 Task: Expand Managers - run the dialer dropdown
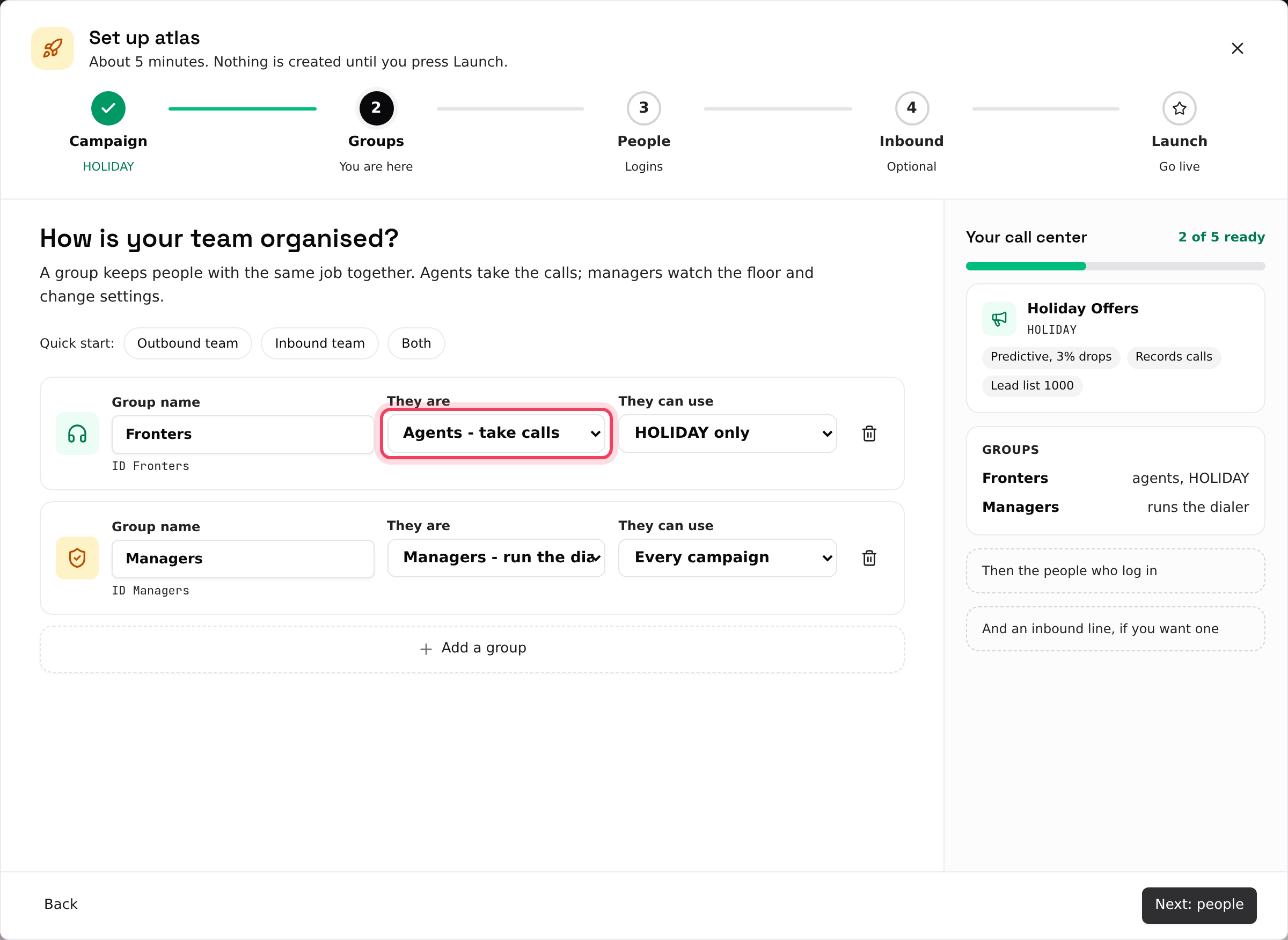[496, 558]
